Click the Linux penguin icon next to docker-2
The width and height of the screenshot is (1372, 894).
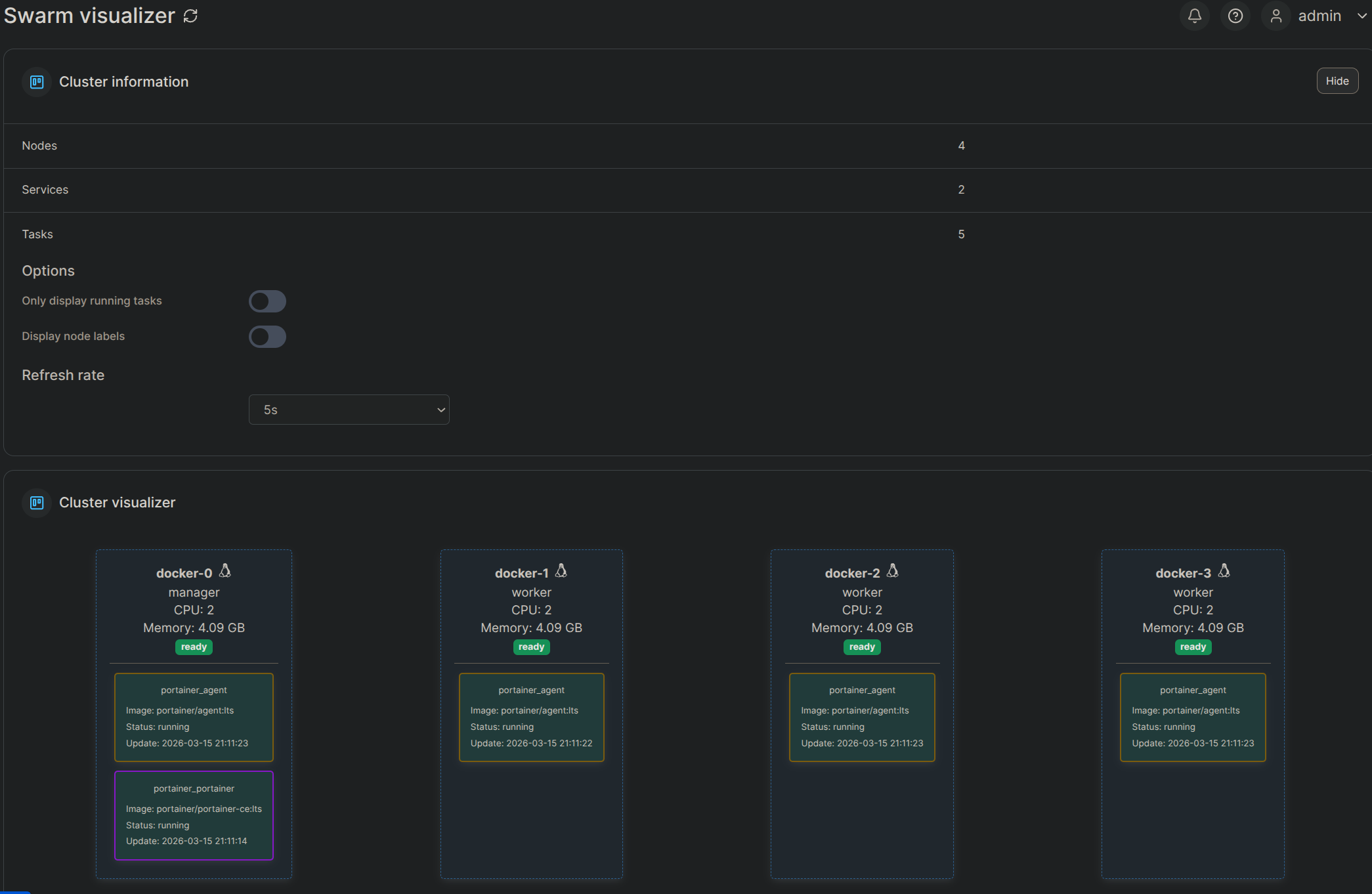coord(892,571)
